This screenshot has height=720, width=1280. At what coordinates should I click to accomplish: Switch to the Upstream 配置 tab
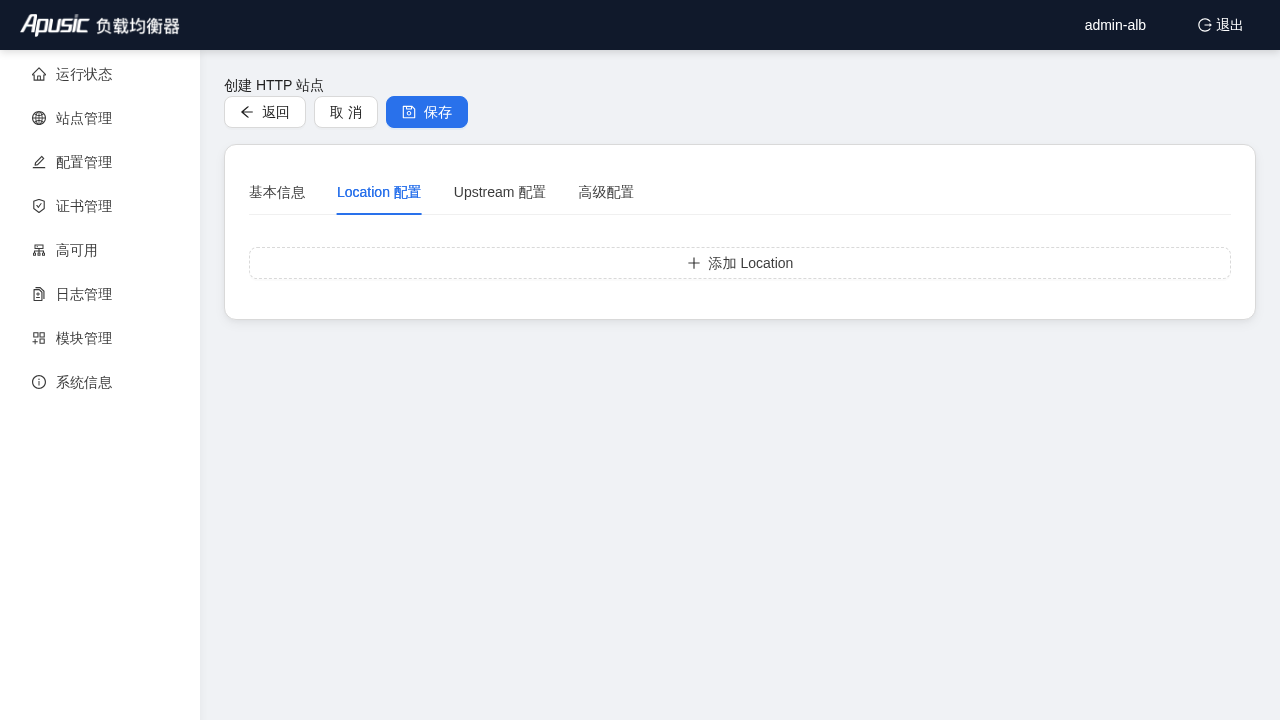(x=500, y=192)
